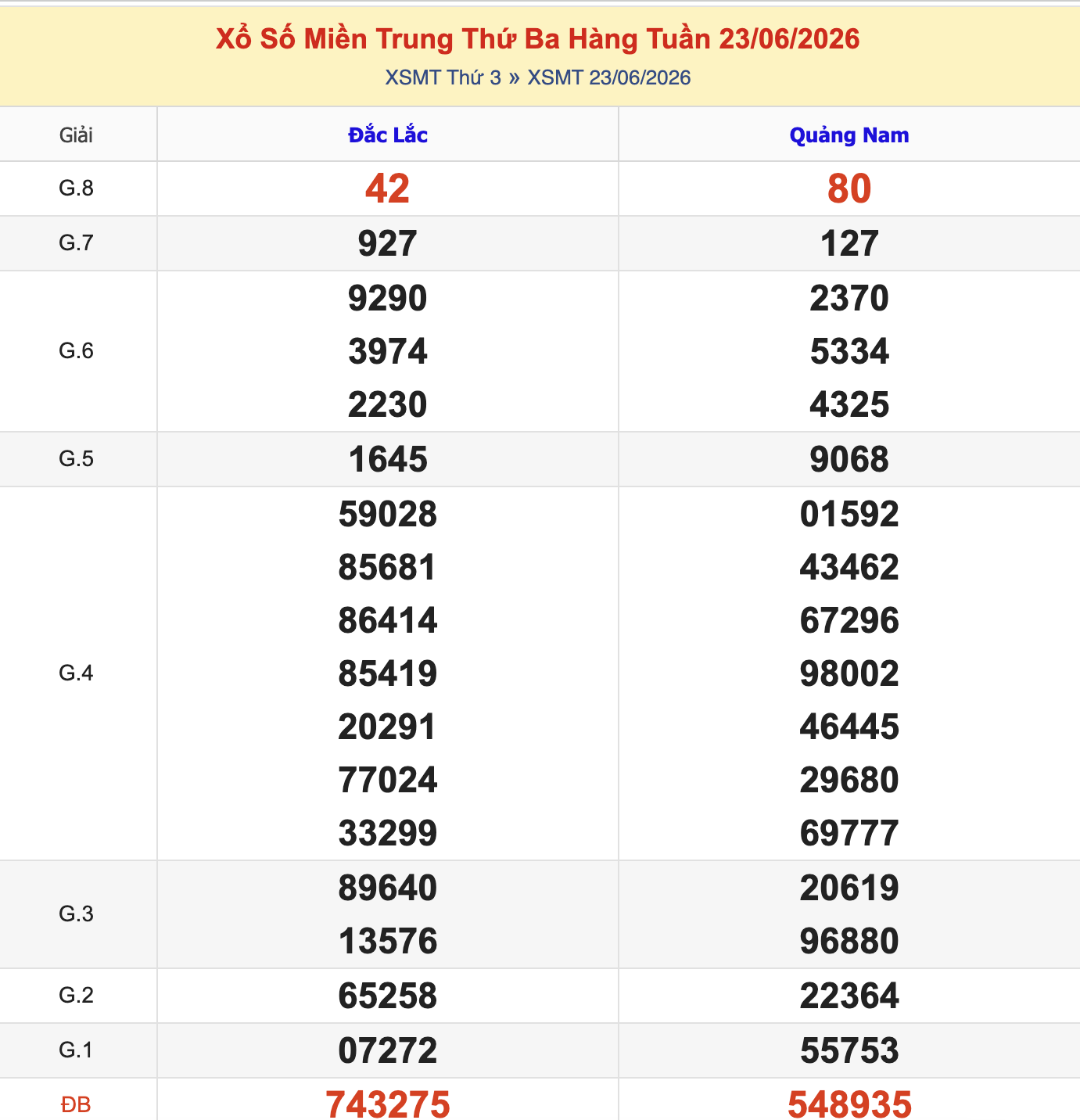Click Đắc Lắc G.3 number 13576
1080x1120 pixels.
click(x=388, y=941)
